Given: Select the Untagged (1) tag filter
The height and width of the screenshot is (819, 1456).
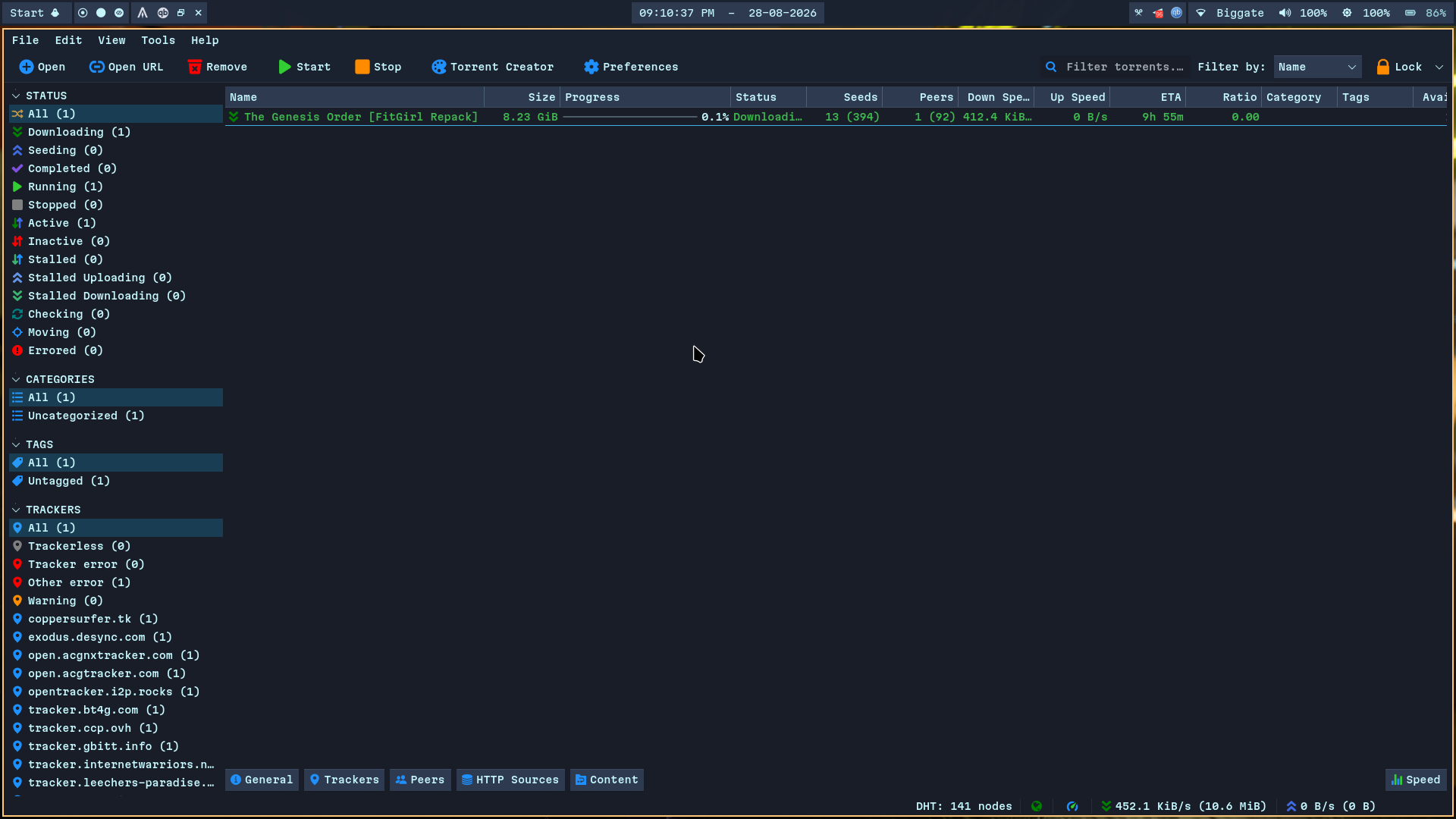Looking at the screenshot, I should [x=116, y=481].
